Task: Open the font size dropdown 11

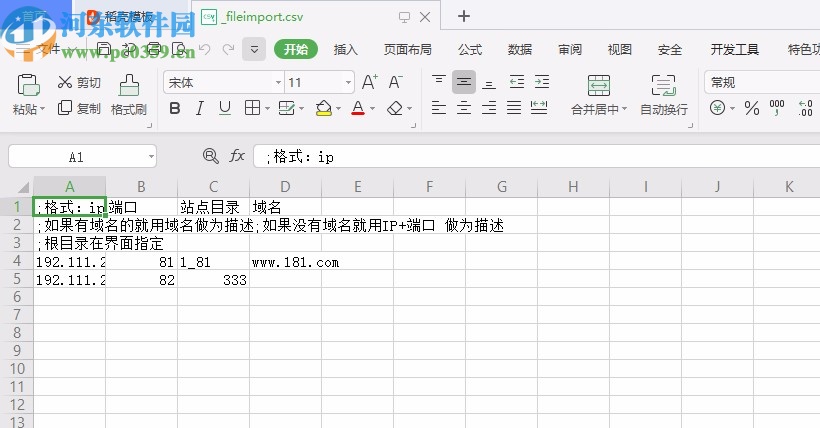Action: point(348,83)
